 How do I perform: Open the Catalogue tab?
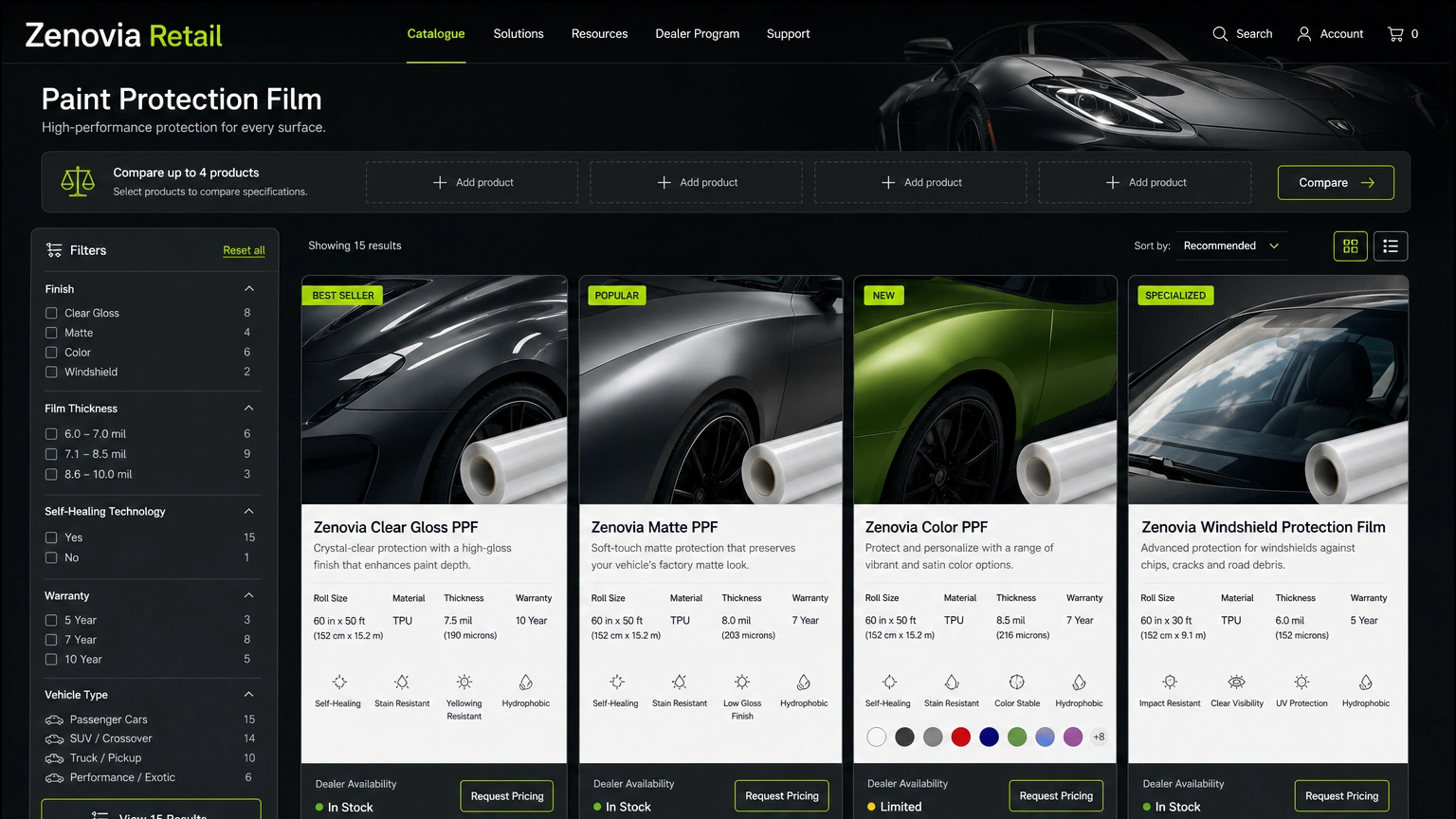click(436, 34)
